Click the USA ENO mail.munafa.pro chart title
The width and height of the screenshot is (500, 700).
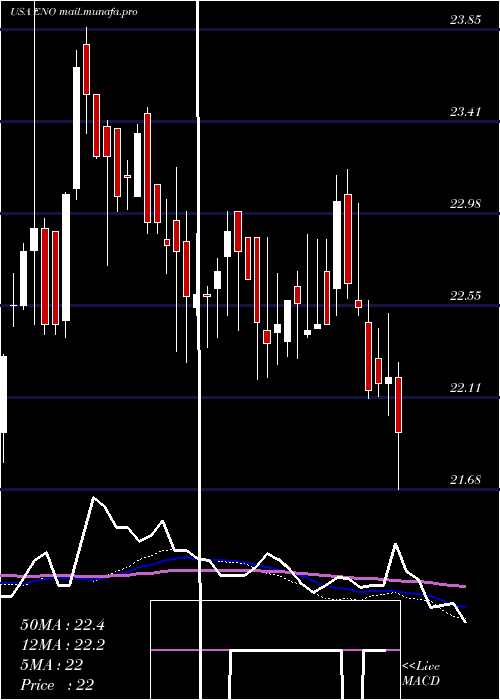74,12
